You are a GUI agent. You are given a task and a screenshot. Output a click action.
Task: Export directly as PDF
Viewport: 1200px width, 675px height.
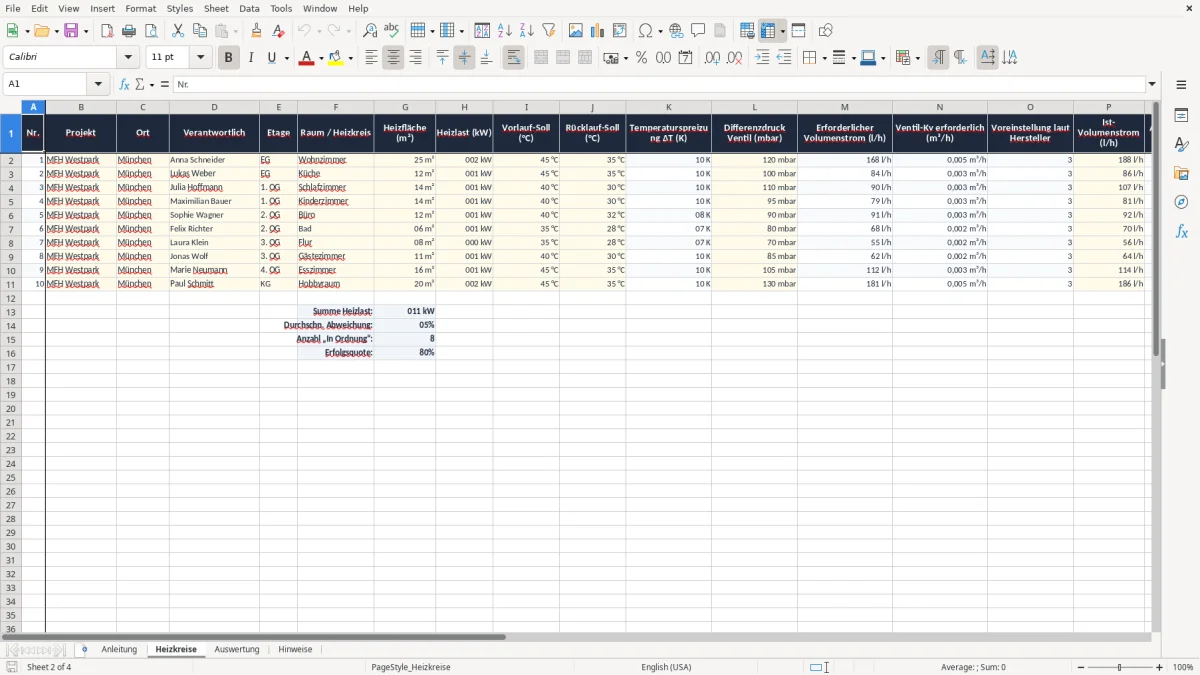(107, 31)
